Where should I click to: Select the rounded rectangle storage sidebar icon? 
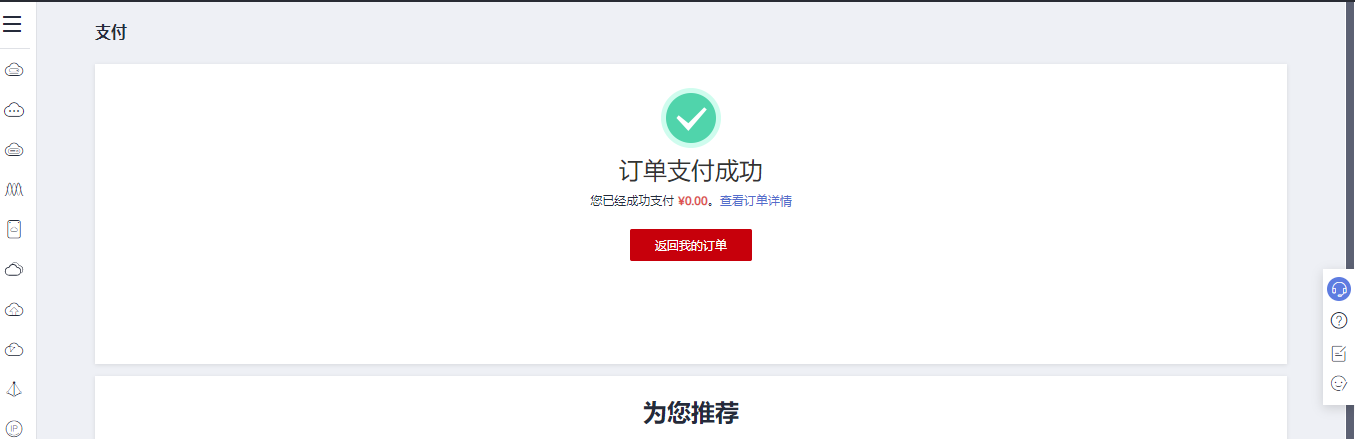(14, 229)
